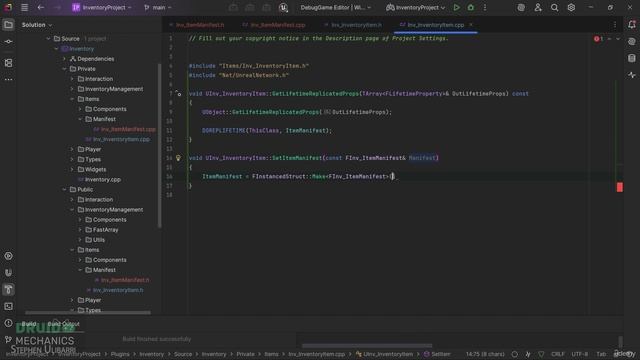The image size is (640, 360).
Task: Open the InventoryProject run configuration dropdown
Action: click(416, 7)
